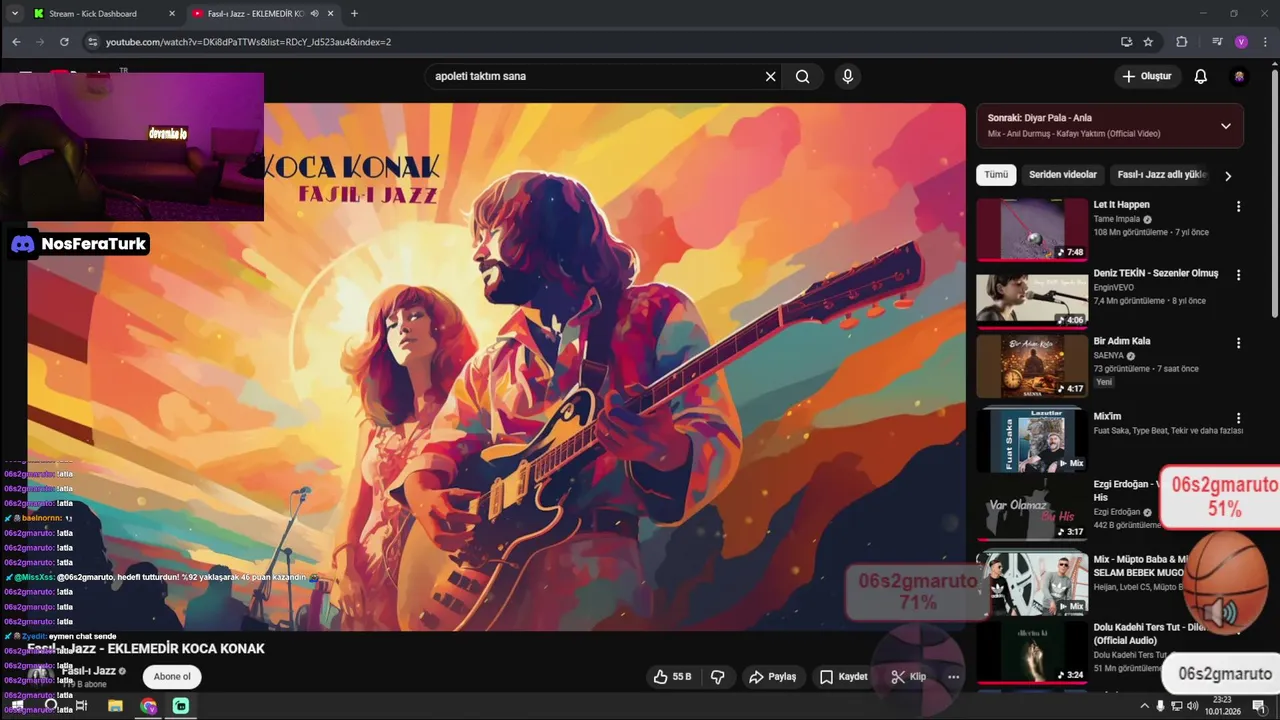Create a clip with the Klip button
The height and width of the screenshot is (720, 1280).
(908, 677)
